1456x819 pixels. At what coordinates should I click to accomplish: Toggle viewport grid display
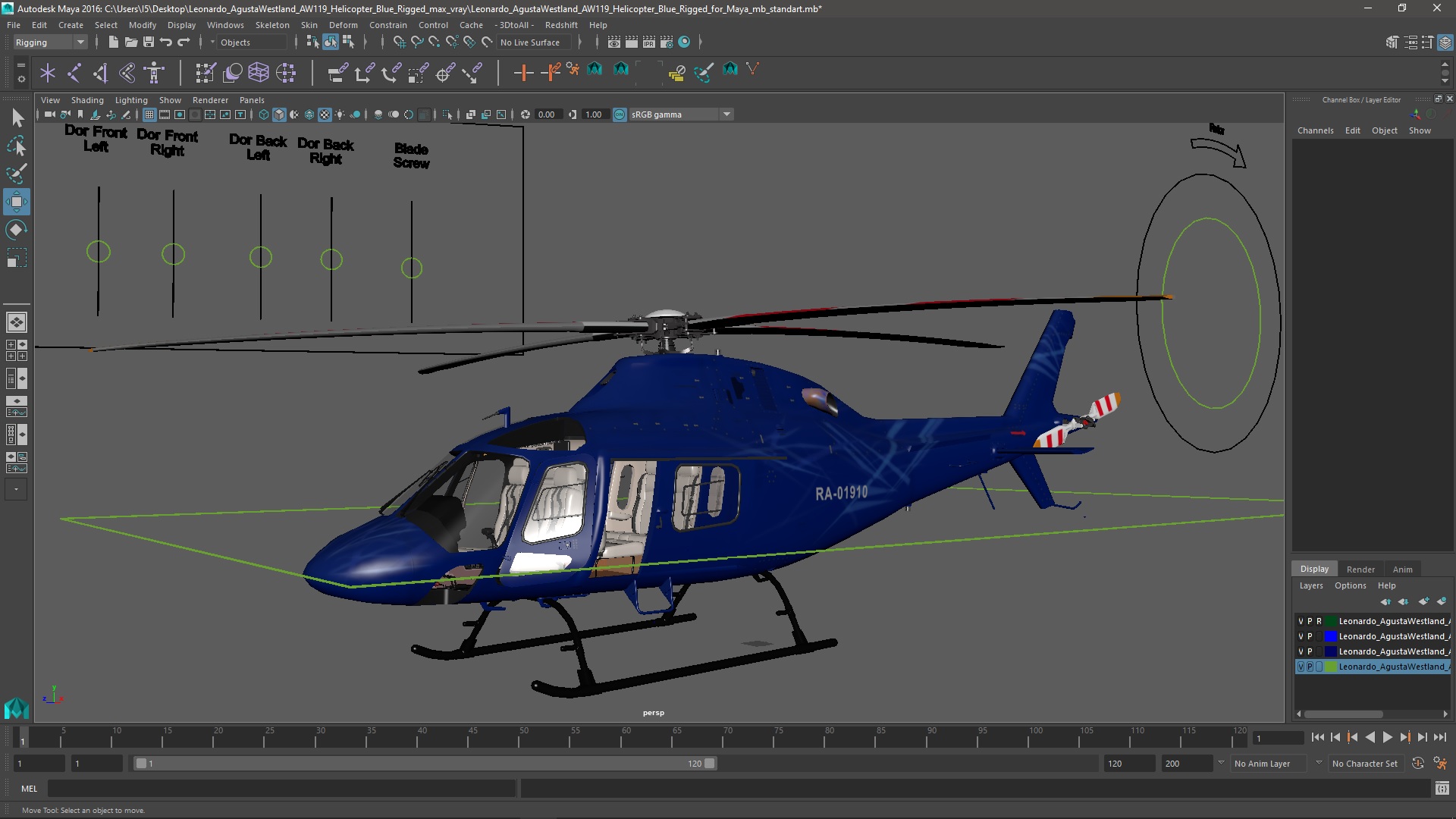point(149,115)
